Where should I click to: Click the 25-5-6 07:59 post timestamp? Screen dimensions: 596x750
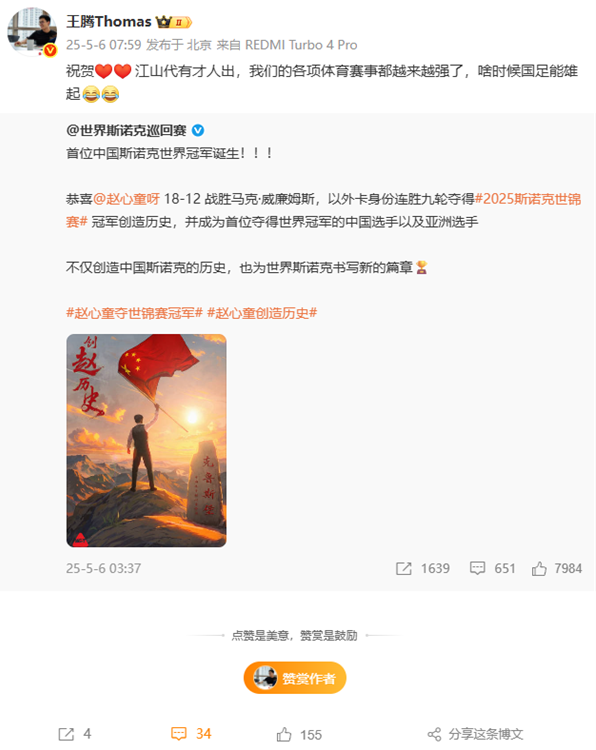click(x=104, y=45)
